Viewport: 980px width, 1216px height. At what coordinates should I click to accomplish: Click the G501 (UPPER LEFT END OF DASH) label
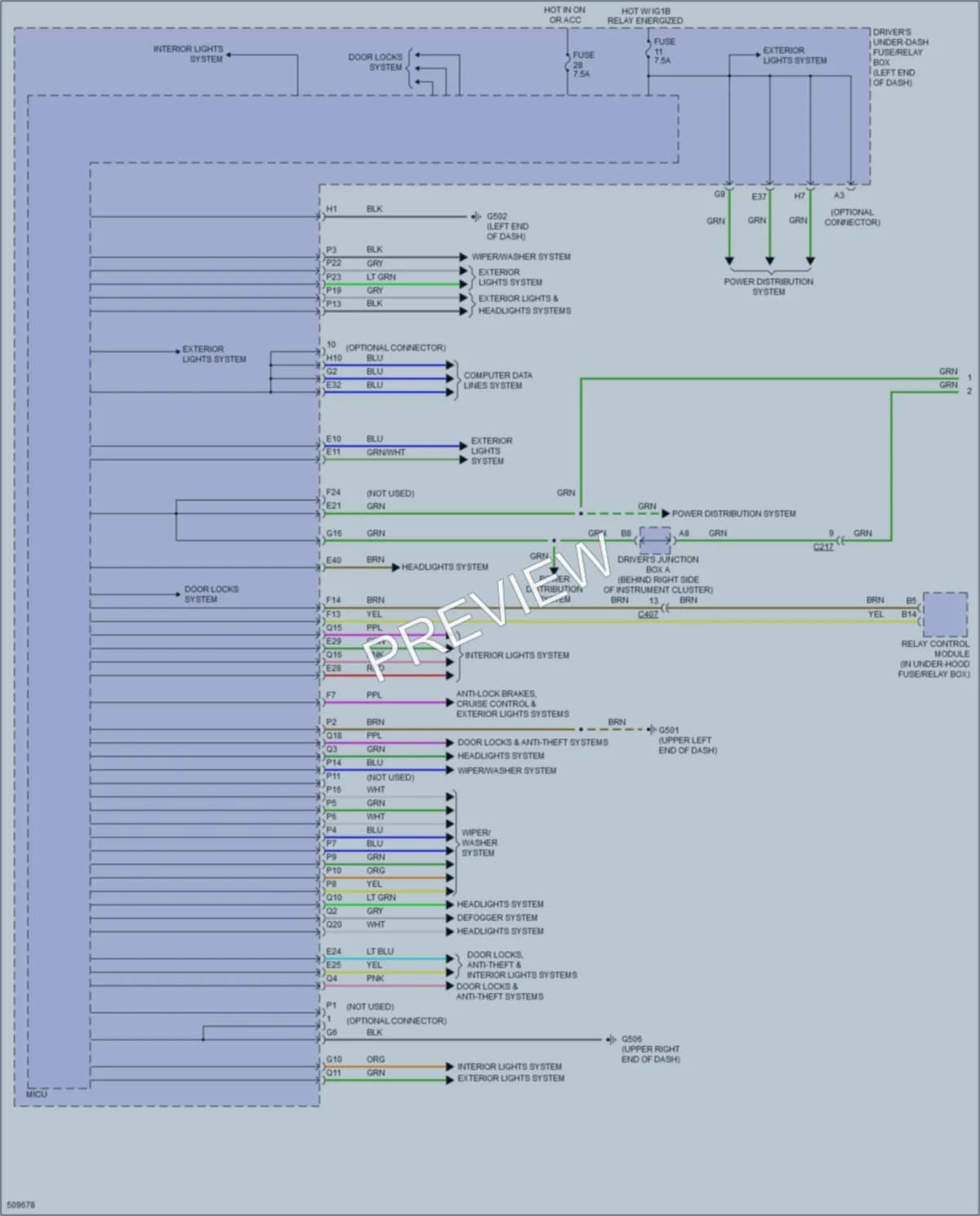pos(688,740)
